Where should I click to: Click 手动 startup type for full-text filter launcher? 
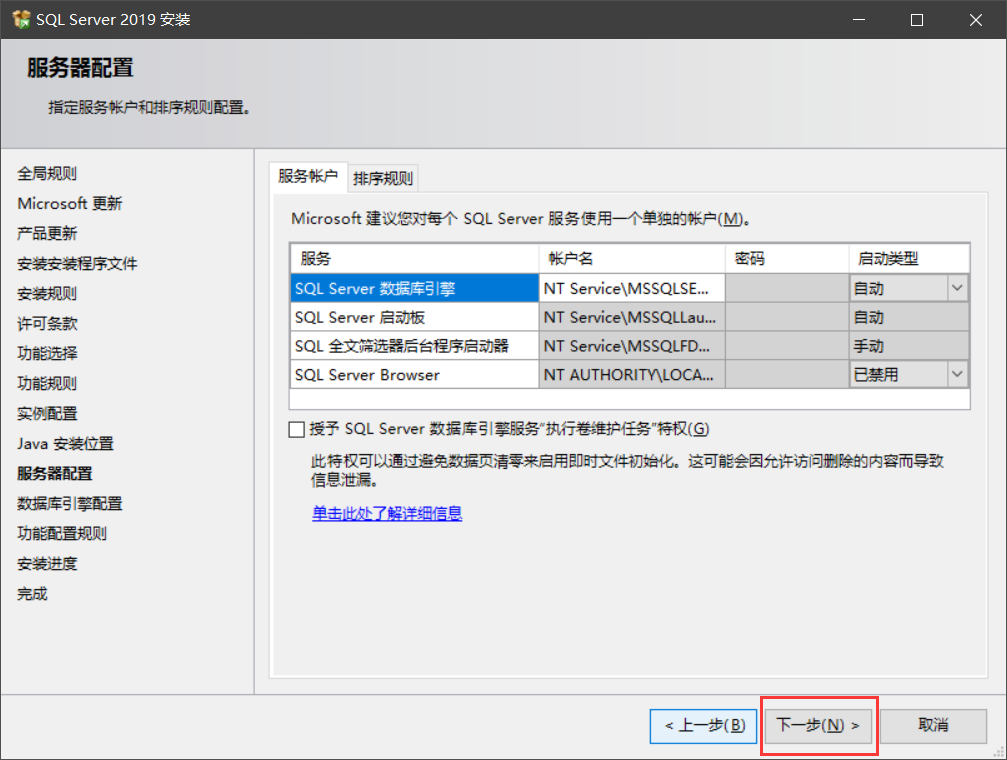click(909, 346)
